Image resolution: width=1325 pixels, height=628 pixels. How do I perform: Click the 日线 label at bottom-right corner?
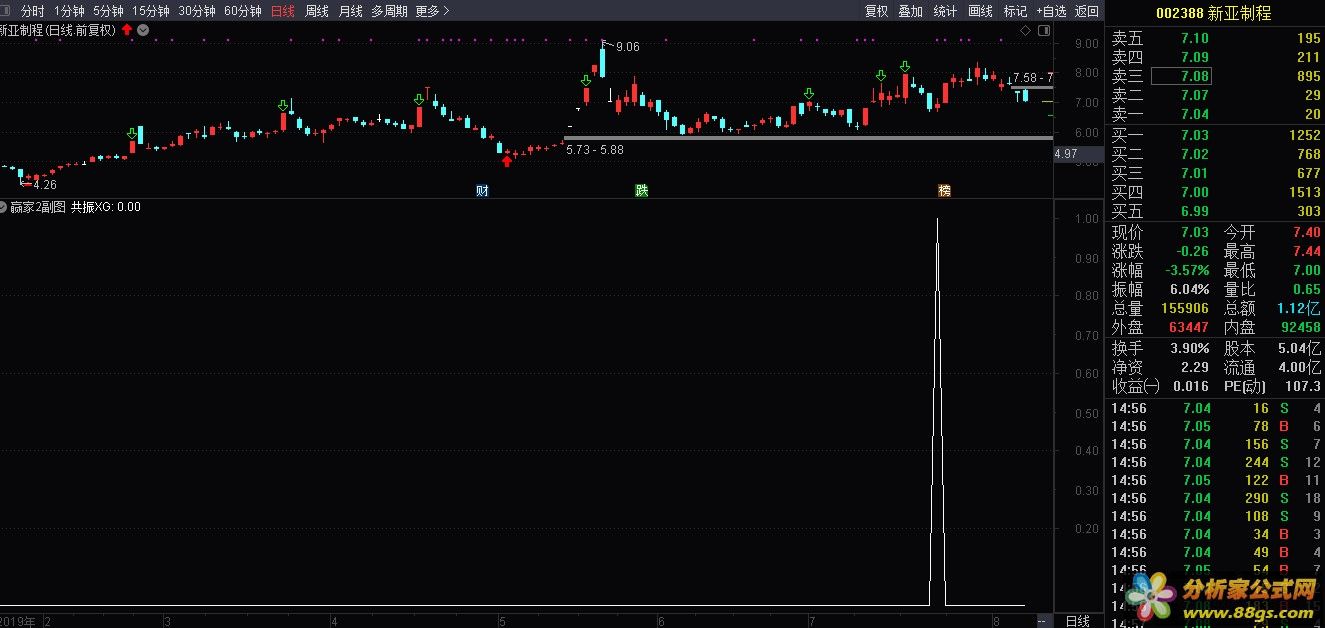point(1077,621)
